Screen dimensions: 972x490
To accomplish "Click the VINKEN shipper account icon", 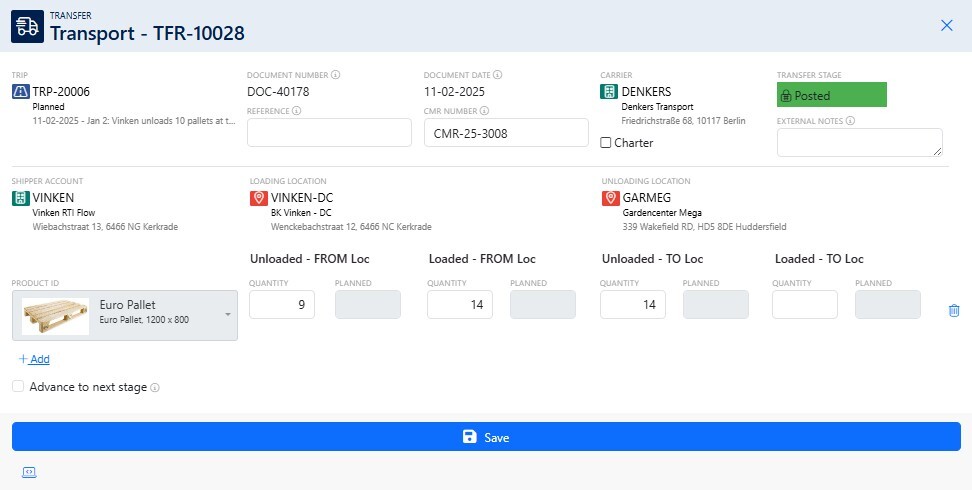I will point(21,198).
